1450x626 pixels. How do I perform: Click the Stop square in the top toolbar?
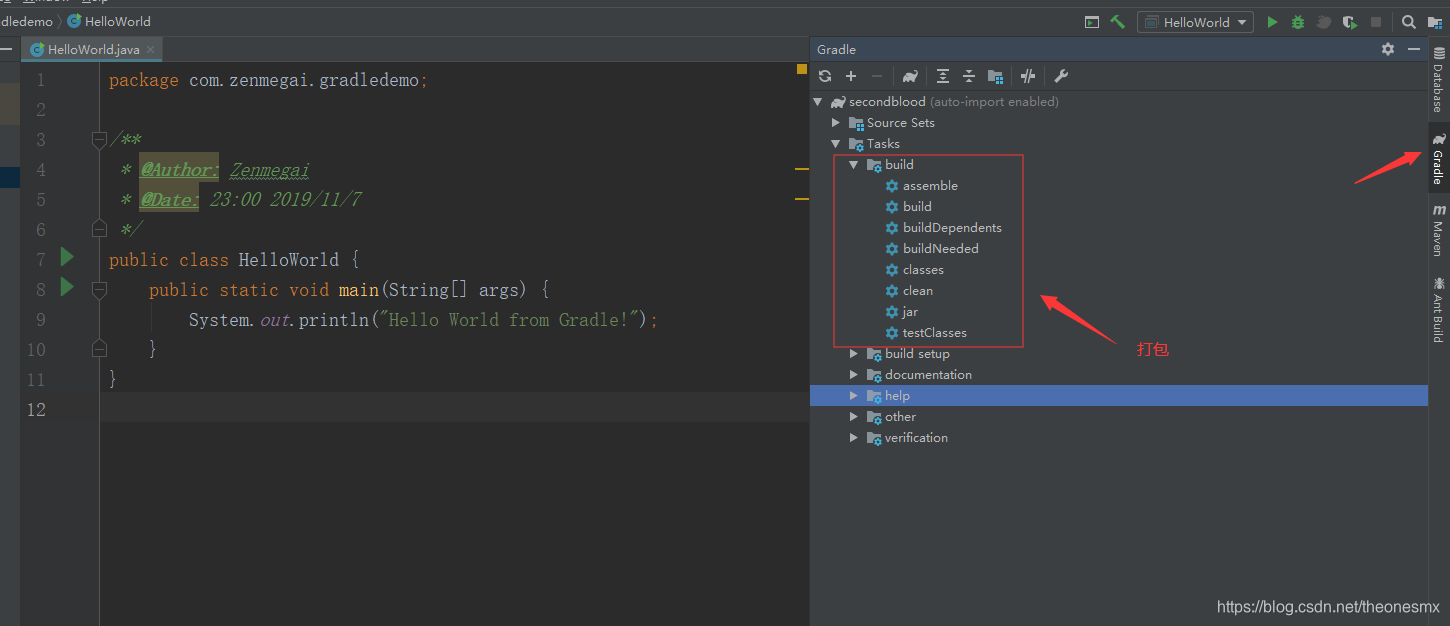(x=1376, y=22)
